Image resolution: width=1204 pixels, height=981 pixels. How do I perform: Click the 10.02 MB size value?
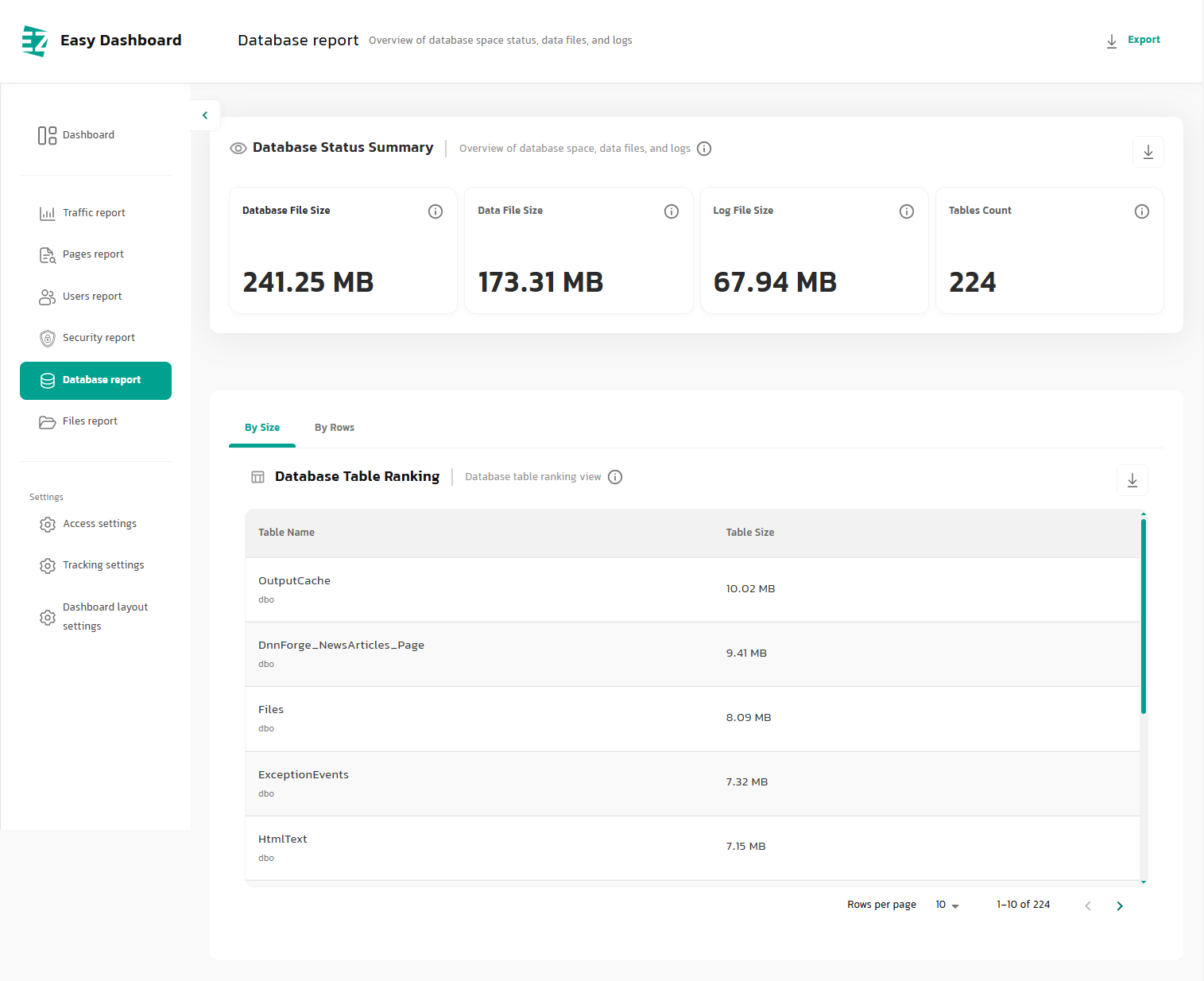pyautogui.click(x=750, y=589)
